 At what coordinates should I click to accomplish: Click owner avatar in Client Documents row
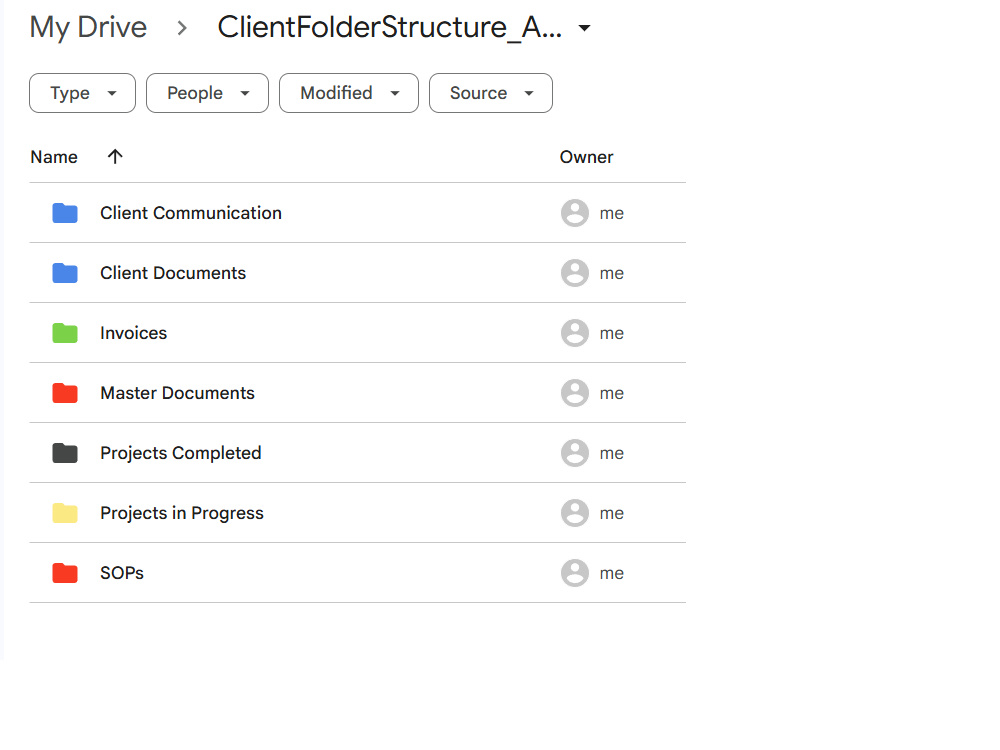click(575, 273)
